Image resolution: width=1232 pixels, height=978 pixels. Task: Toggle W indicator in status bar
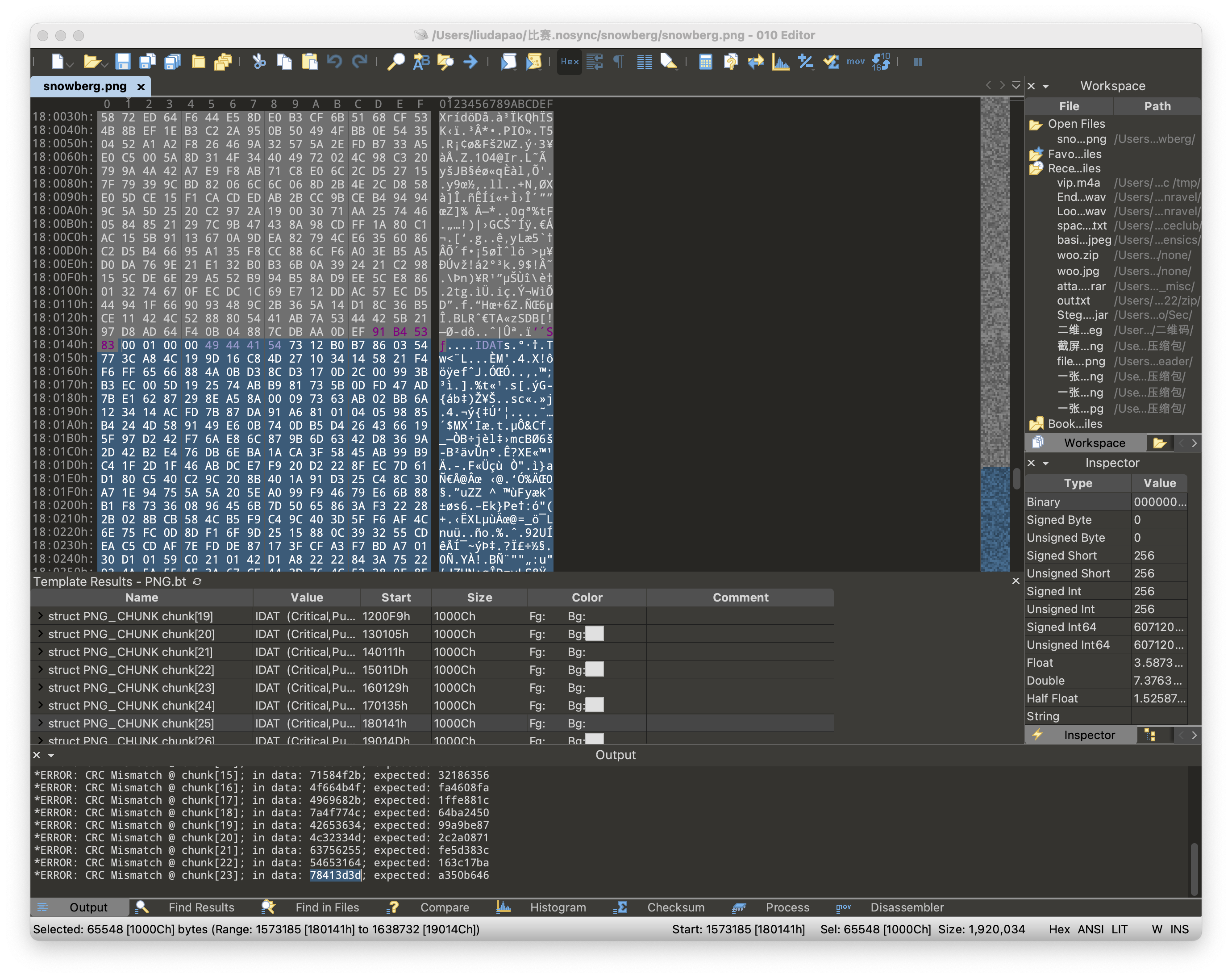click(x=1157, y=929)
